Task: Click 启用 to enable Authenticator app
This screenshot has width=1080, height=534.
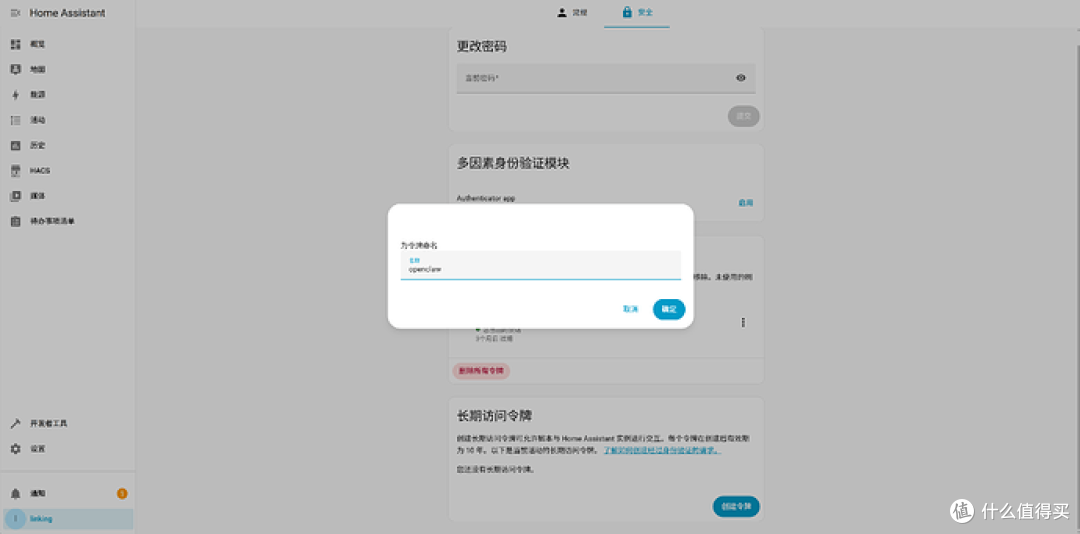Action: click(745, 203)
